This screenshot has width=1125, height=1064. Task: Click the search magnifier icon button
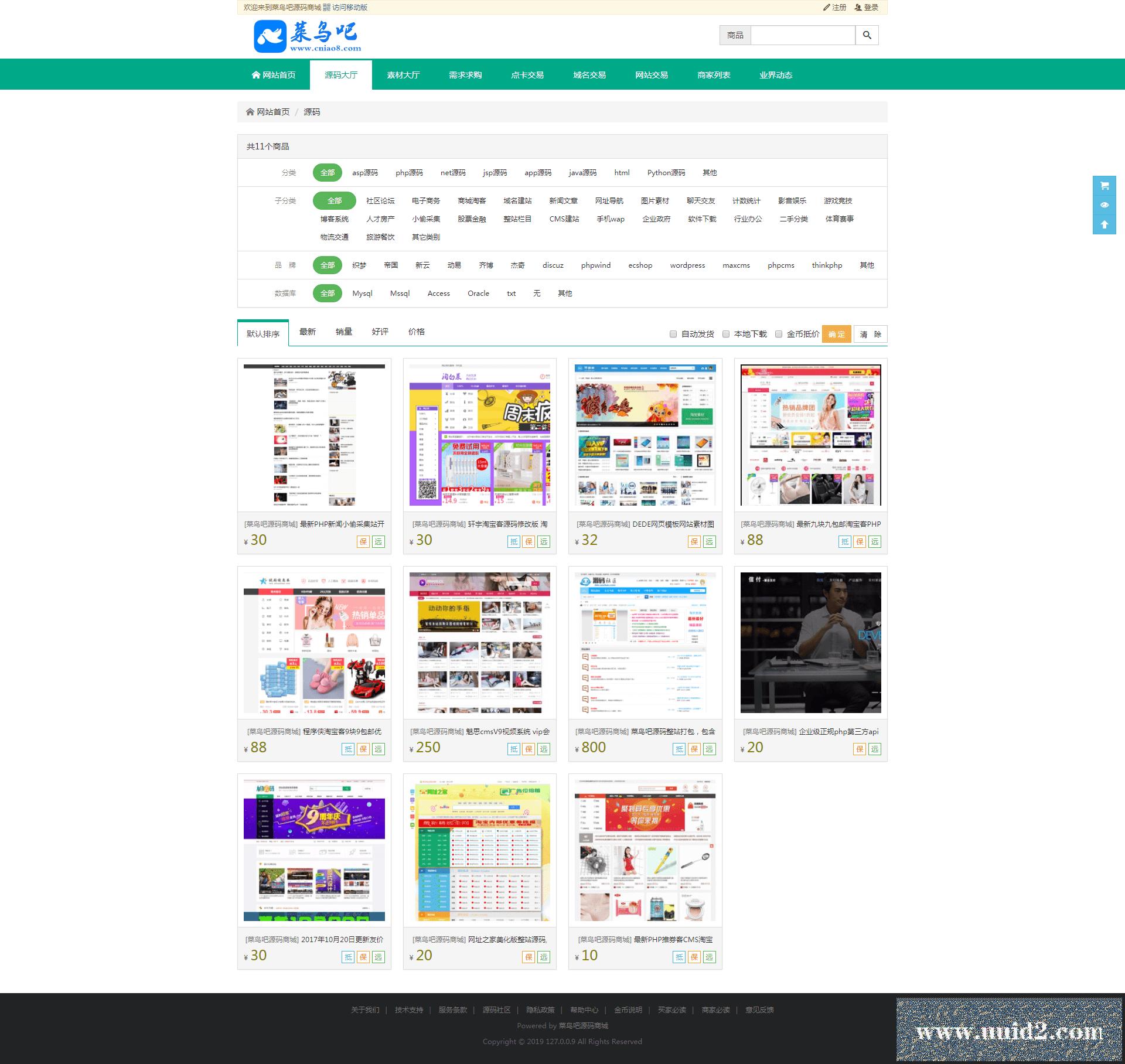(x=867, y=35)
